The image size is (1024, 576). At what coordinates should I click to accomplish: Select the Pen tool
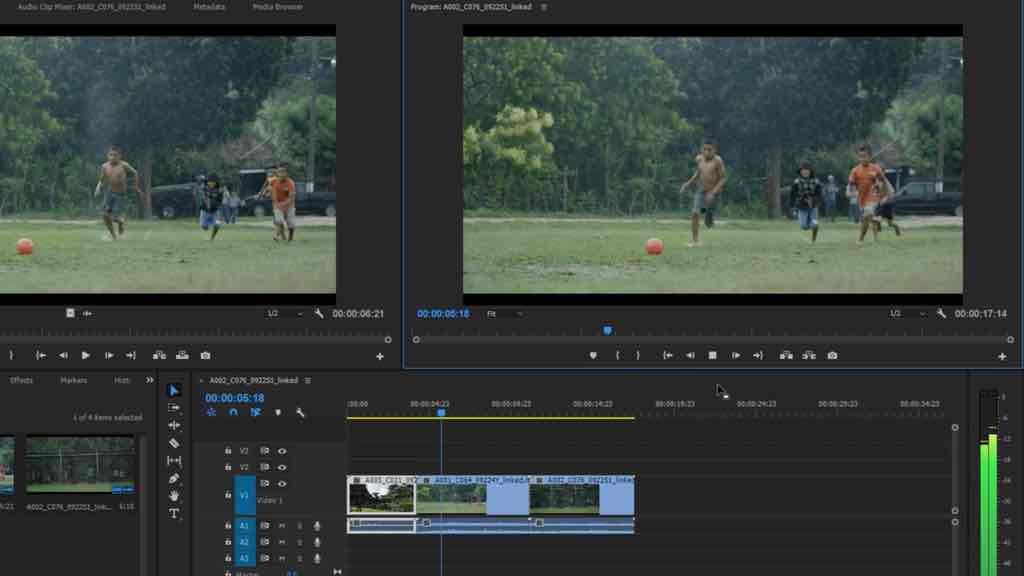(x=174, y=479)
